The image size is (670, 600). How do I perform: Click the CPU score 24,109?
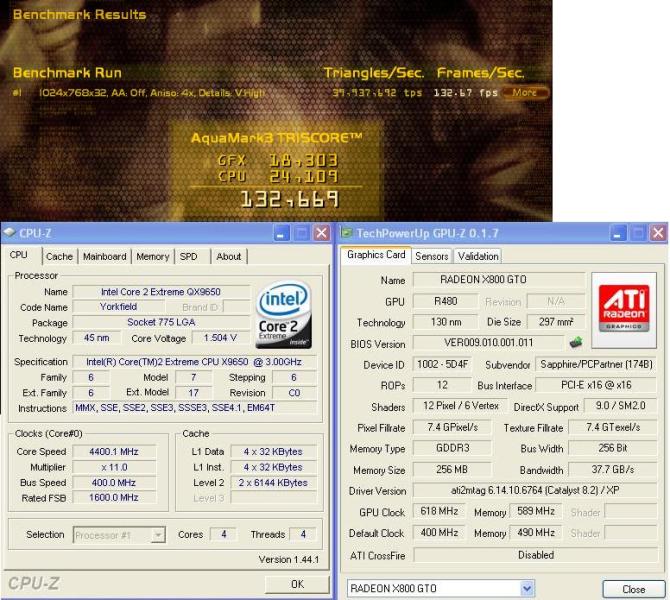(303, 176)
